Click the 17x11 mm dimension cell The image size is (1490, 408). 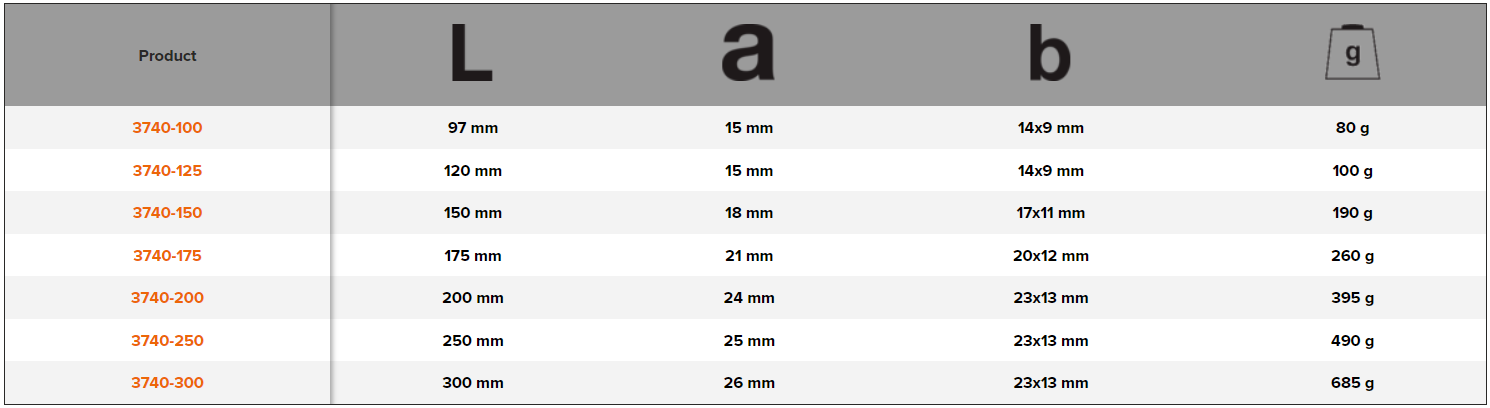1050,213
